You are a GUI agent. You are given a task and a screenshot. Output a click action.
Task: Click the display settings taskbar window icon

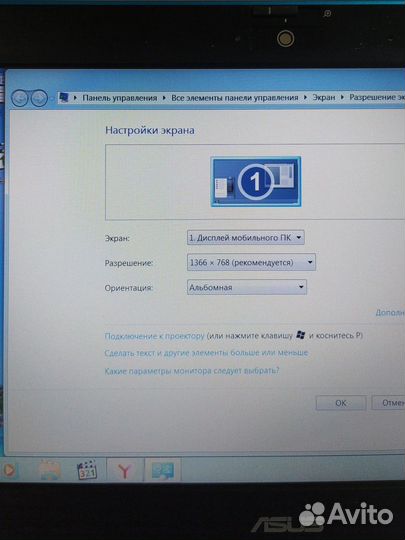pyautogui.click(x=163, y=470)
